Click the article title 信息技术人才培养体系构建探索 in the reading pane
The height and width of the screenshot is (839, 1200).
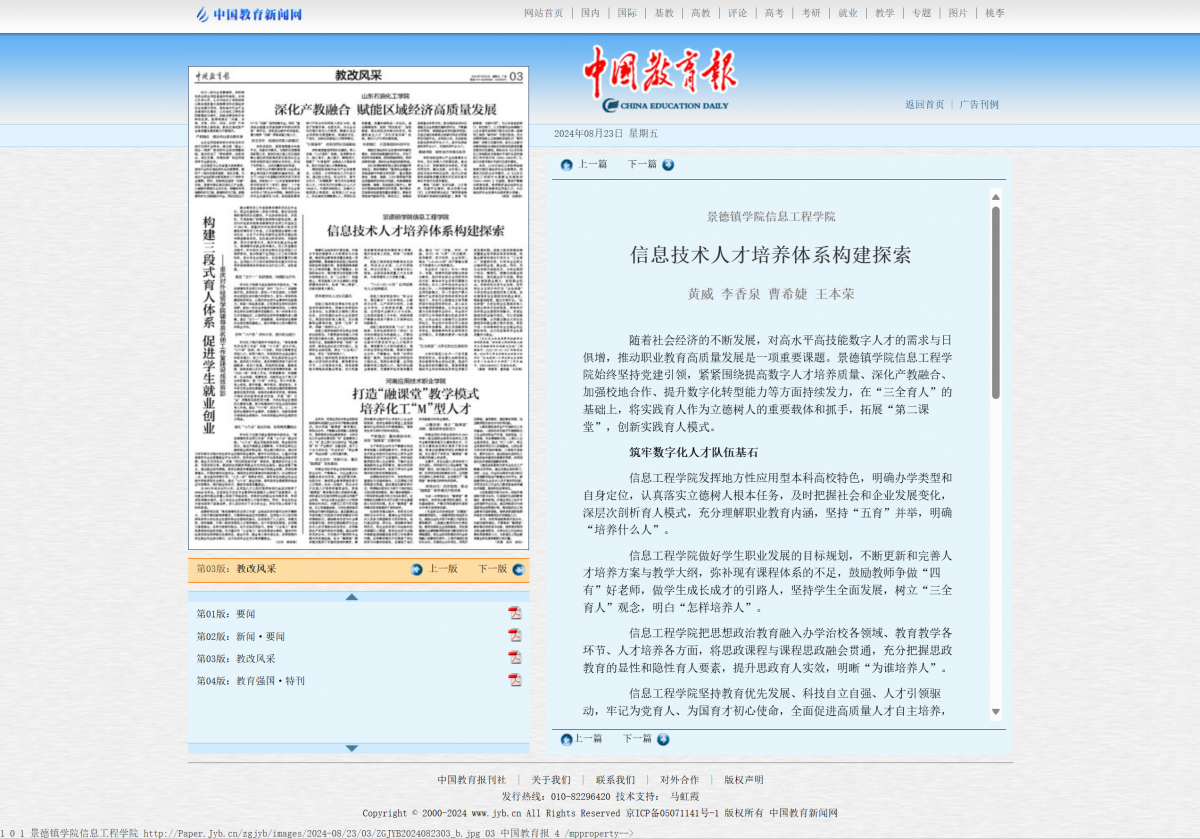(771, 254)
